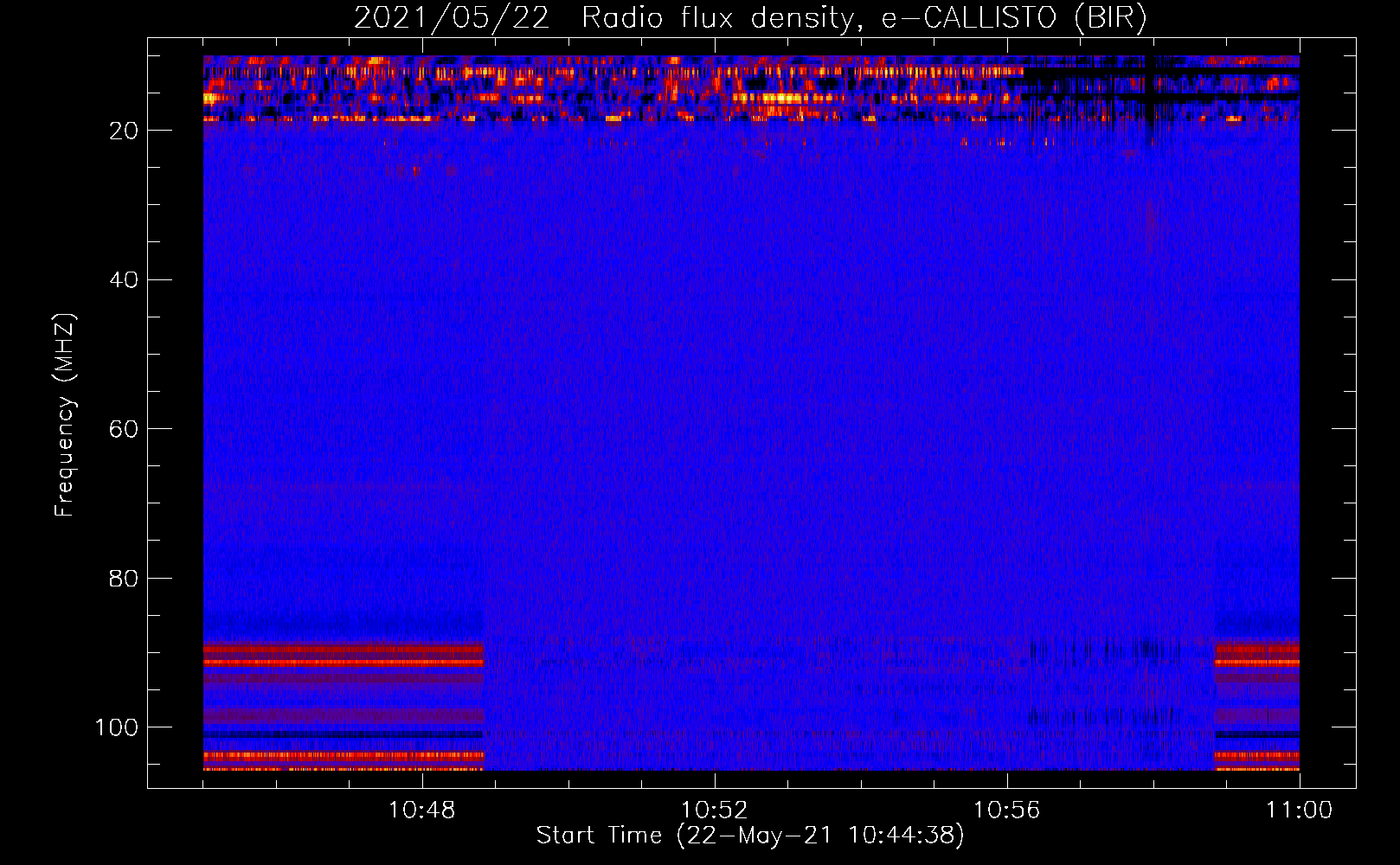Click the 80 MHz frequency tick label
The height and width of the screenshot is (865, 1400).
coord(124,578)
